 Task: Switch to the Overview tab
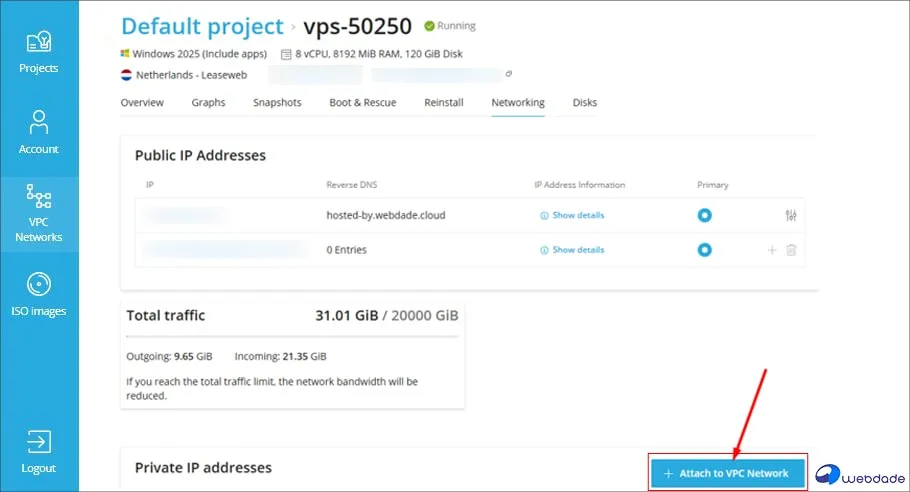tap(142, 102)
